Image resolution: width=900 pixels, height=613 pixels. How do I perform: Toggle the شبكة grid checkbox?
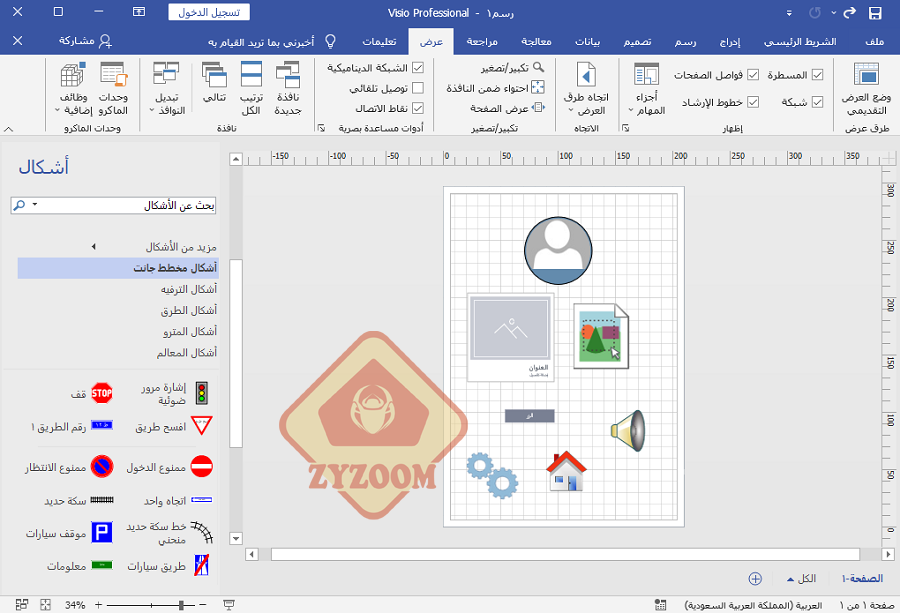(818, 102)
